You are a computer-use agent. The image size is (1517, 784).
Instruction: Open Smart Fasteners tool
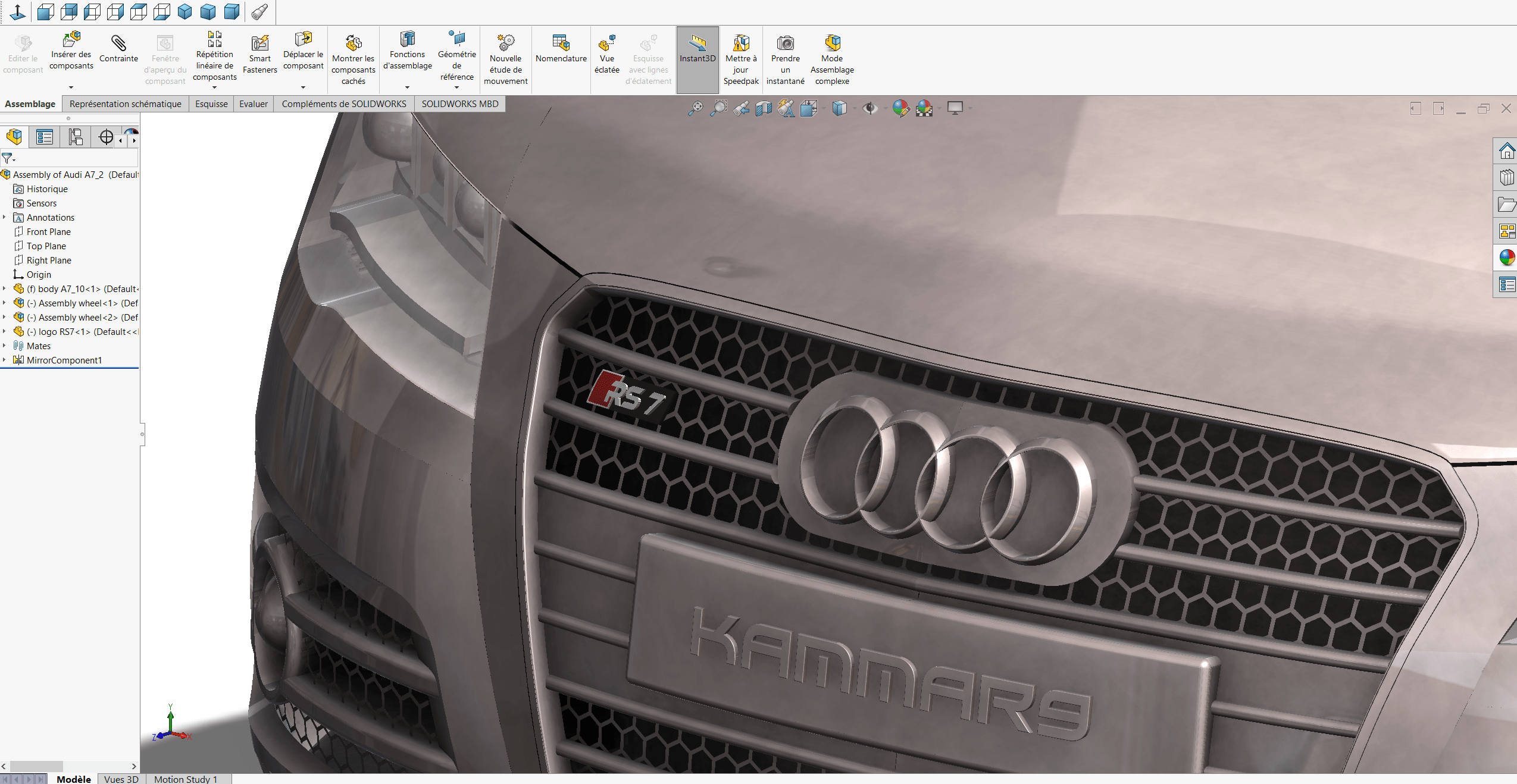pyautogui.click(x=260, y=54)
